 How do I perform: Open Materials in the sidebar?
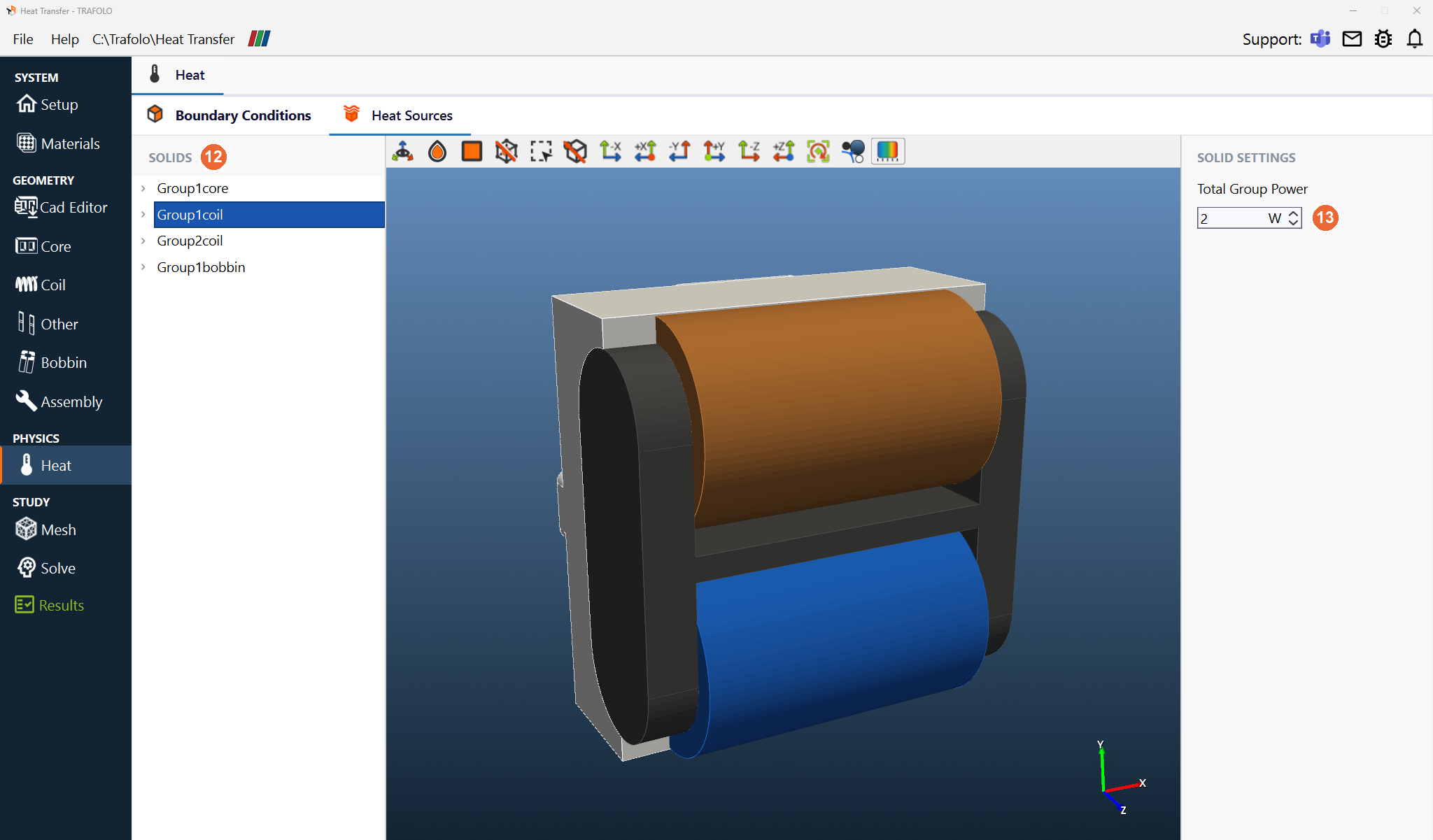[59, 143]
